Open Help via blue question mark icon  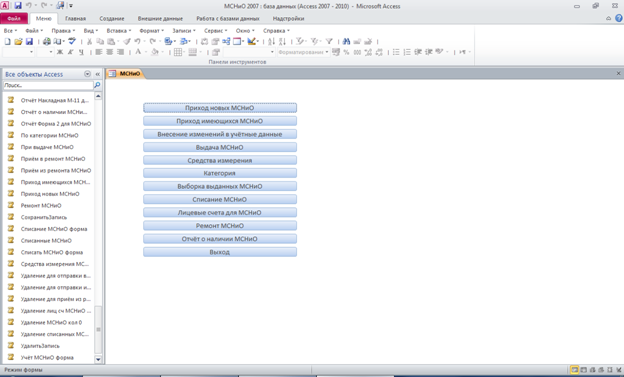click(619, 18)
